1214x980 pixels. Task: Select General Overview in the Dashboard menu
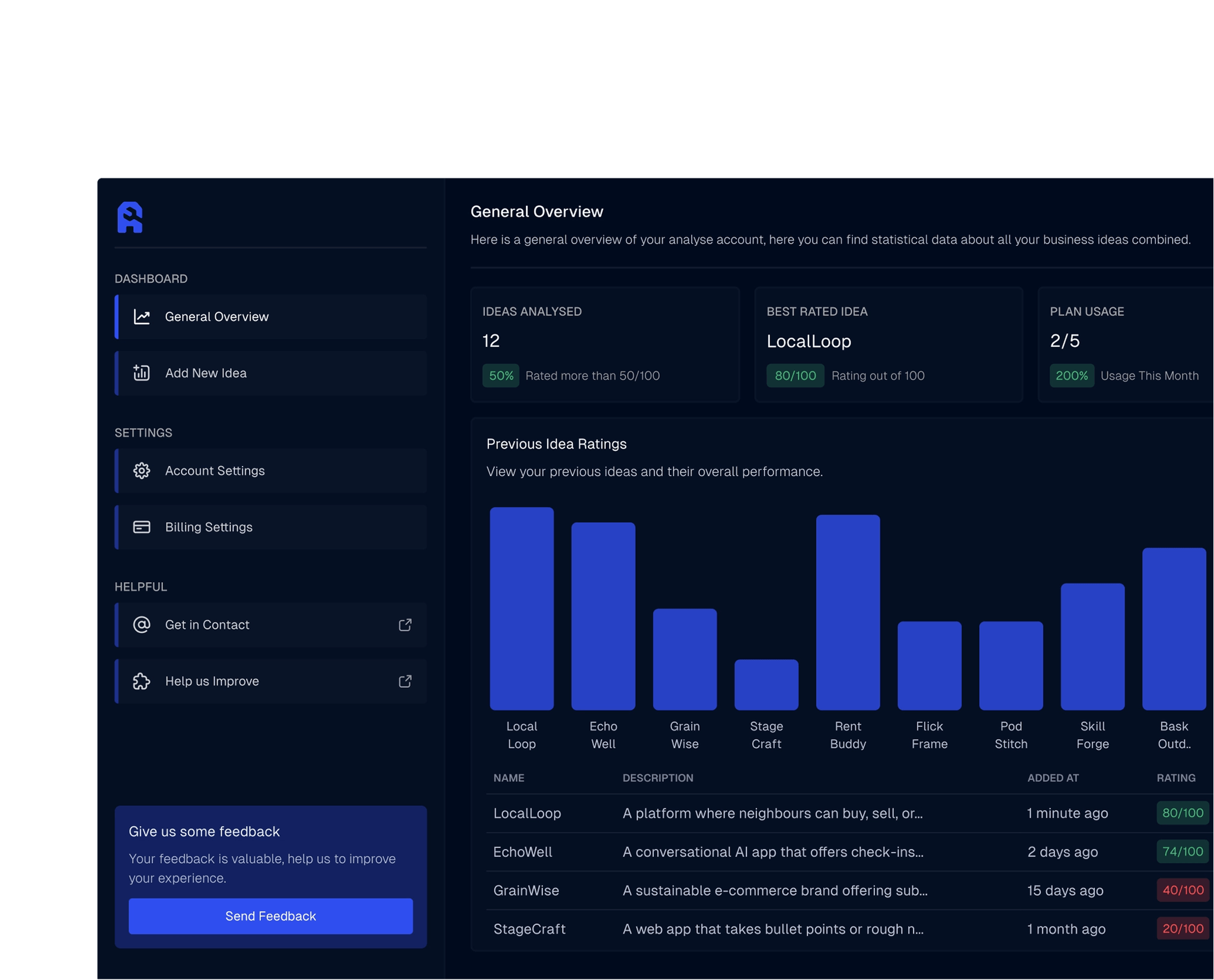point(216,317)
